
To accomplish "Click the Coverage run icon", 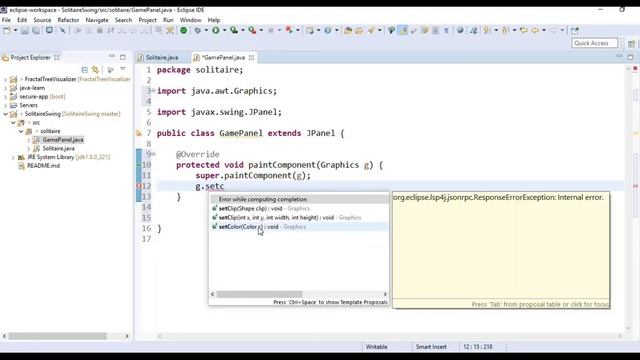I will click(x=234, y=30).
